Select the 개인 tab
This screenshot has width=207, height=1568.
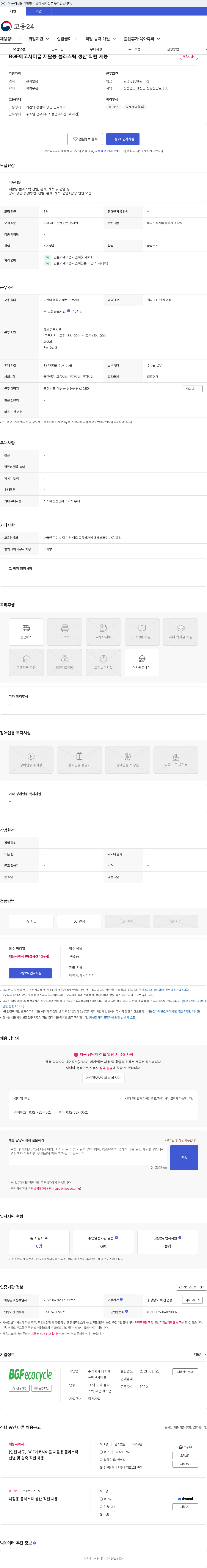click(x=13, y=11)
